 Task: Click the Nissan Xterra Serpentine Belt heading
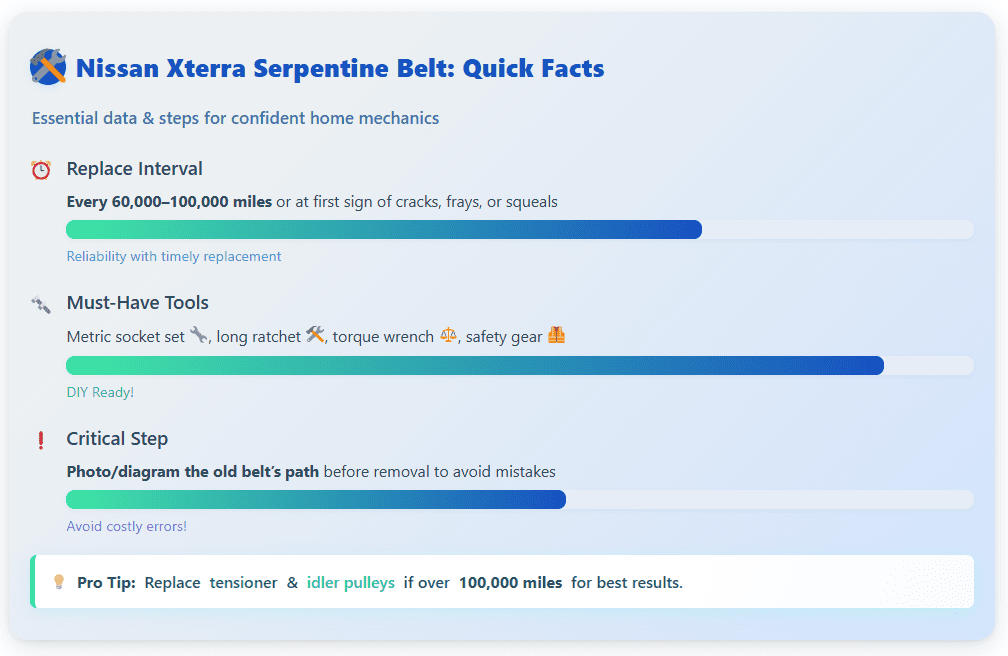tap(340, 68)
